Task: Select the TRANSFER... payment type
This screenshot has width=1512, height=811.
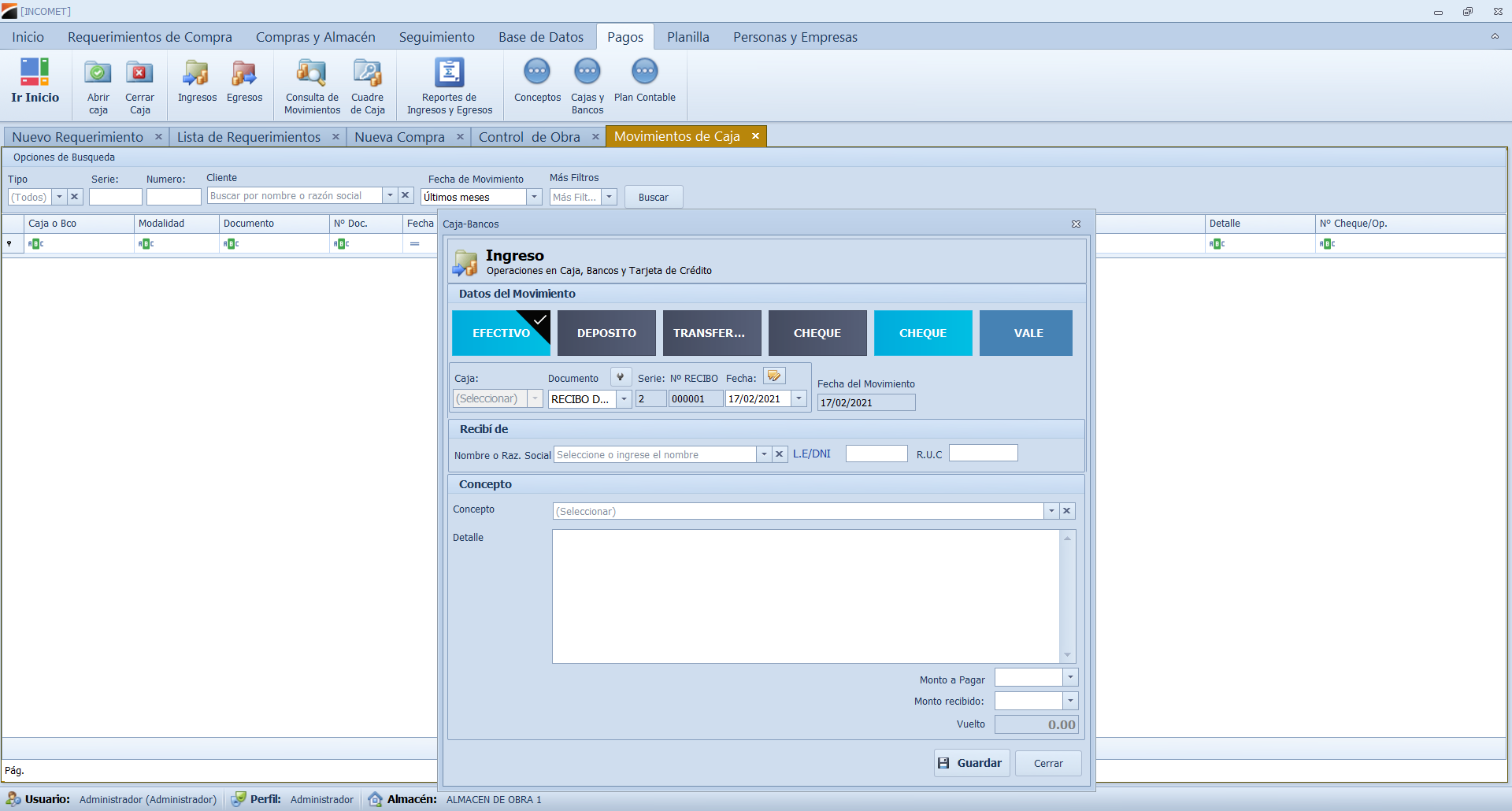Action: coord(711,333)
